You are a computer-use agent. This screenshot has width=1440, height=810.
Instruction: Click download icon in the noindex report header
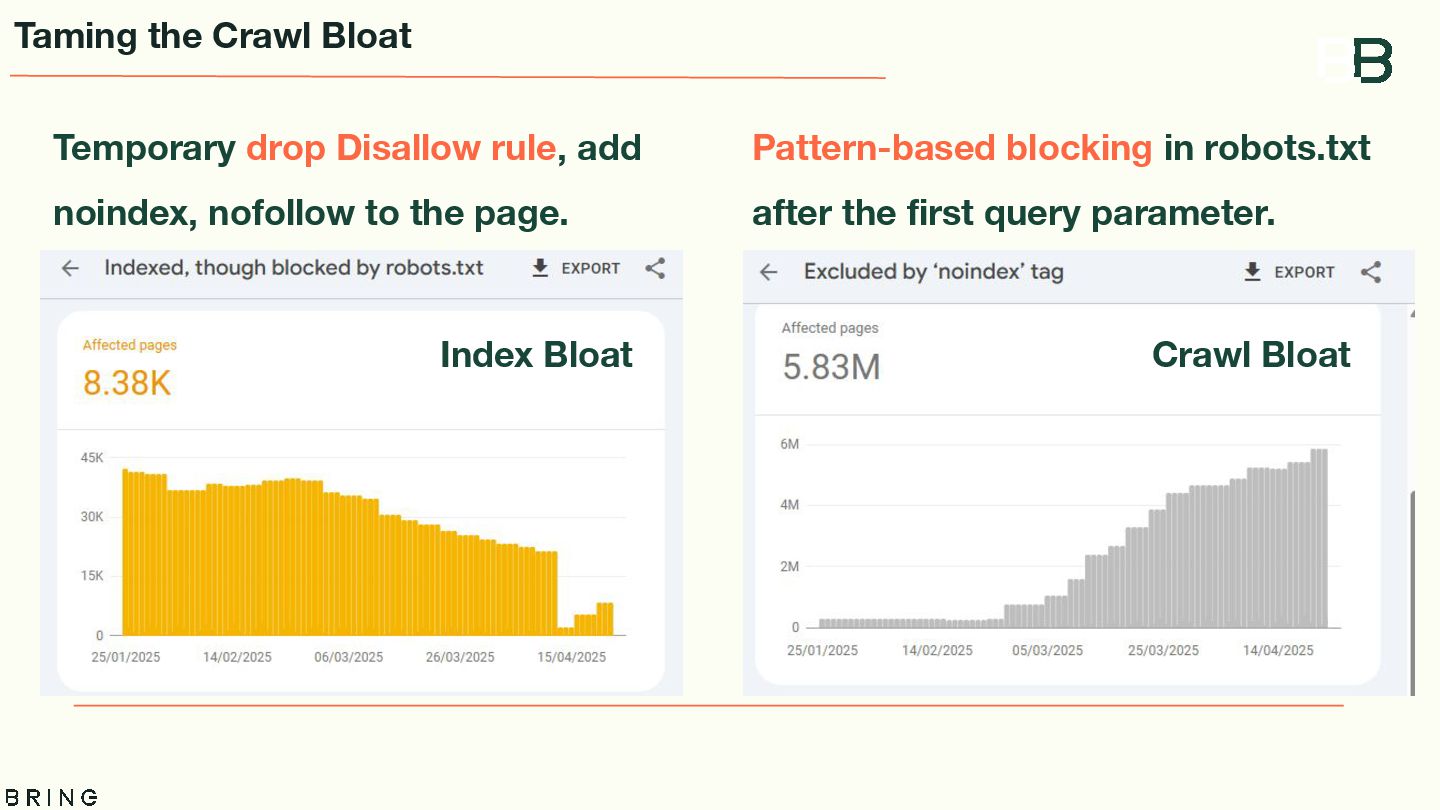(1252, 272)
